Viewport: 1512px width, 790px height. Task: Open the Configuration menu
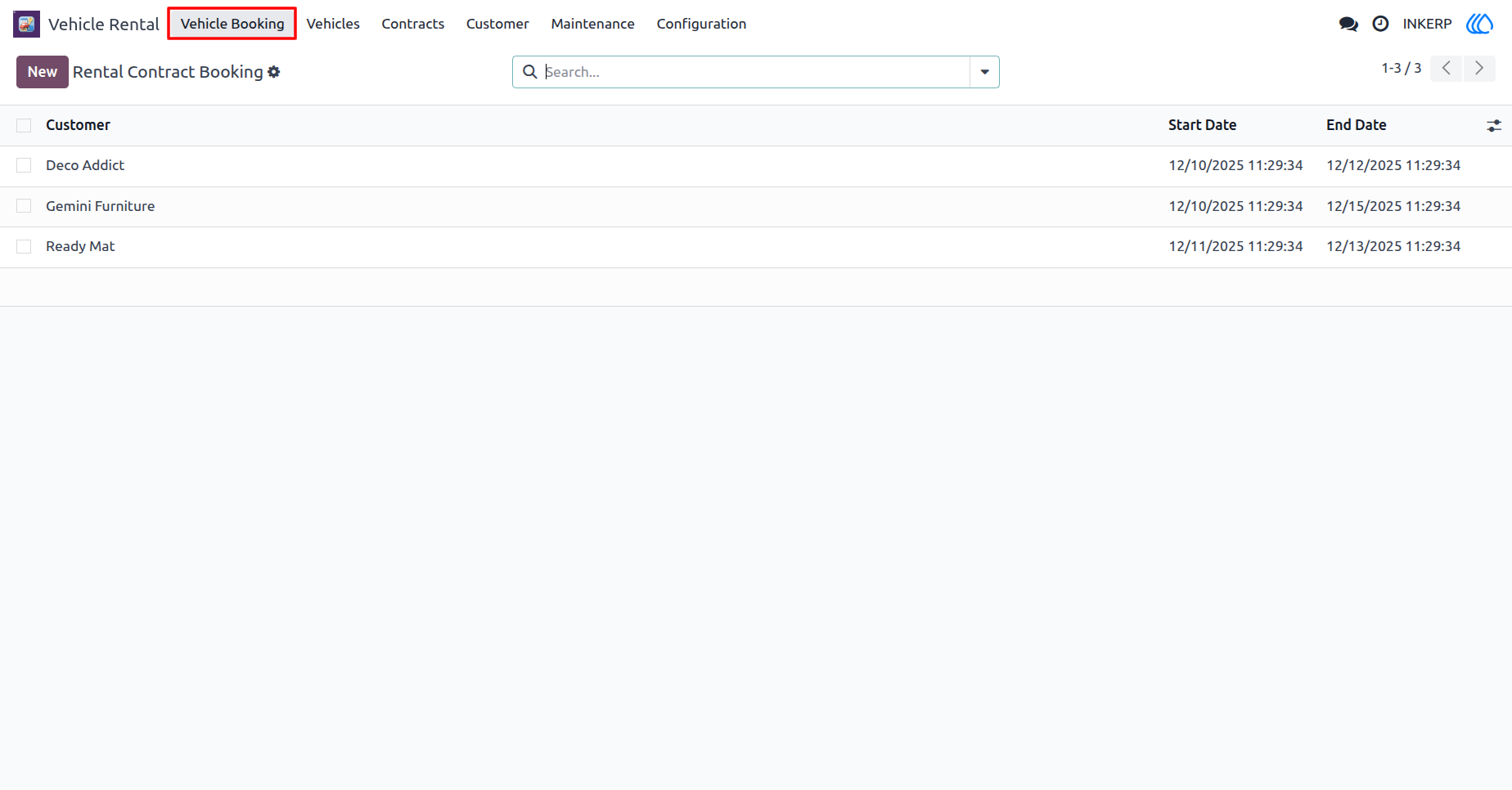pyautogui.click(x=701, y=24)
